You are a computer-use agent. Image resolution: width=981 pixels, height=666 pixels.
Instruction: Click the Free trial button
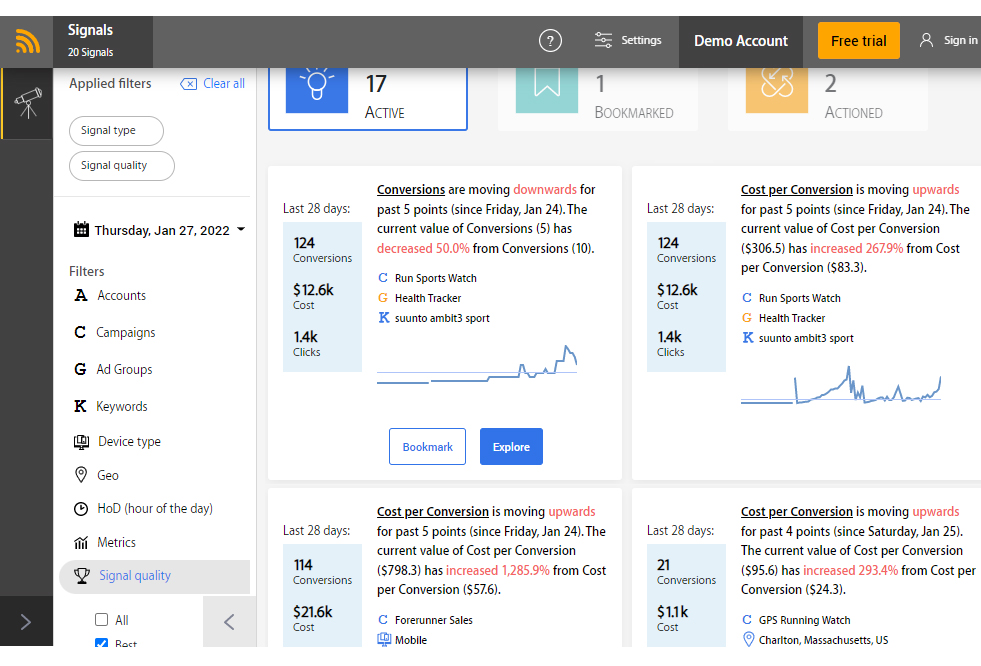[x=858, y=41]
